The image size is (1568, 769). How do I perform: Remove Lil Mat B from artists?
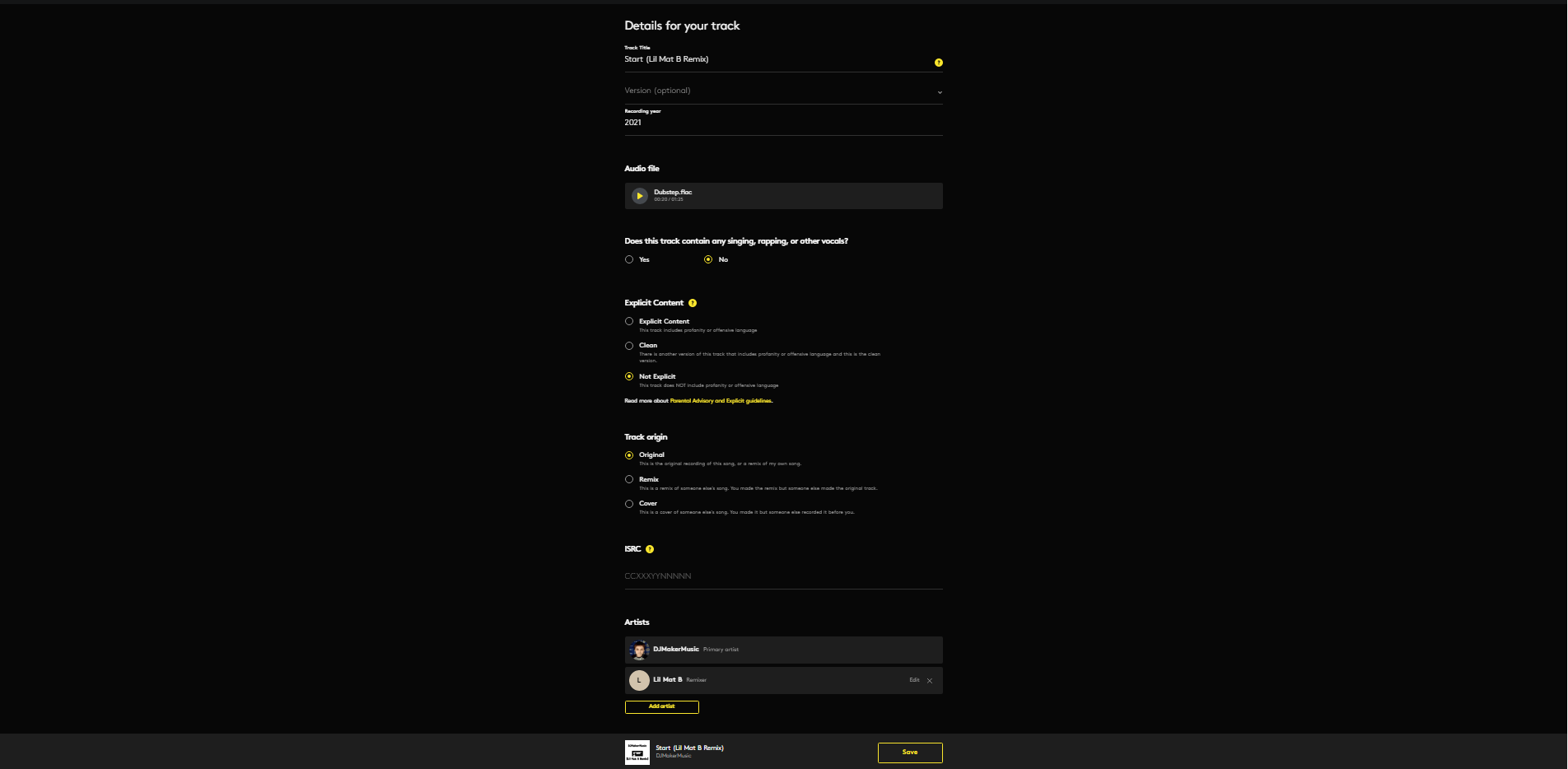[x=930, y=681]
